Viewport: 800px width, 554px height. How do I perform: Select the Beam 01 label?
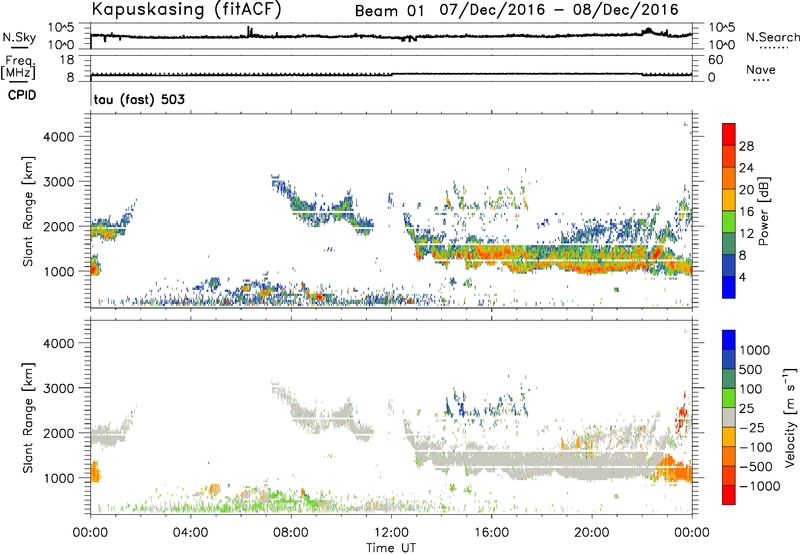point(389,11)
